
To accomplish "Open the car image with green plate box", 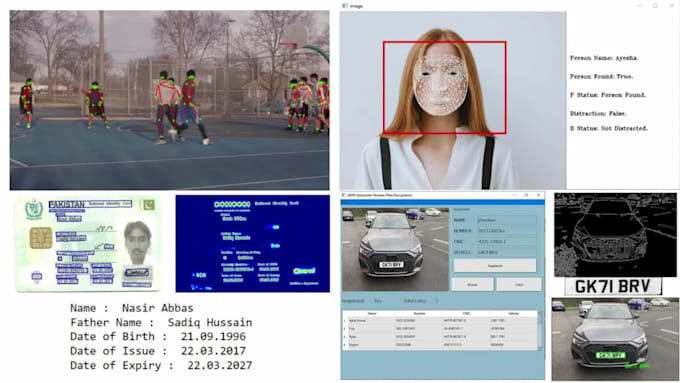I will [x=615, y=339].
